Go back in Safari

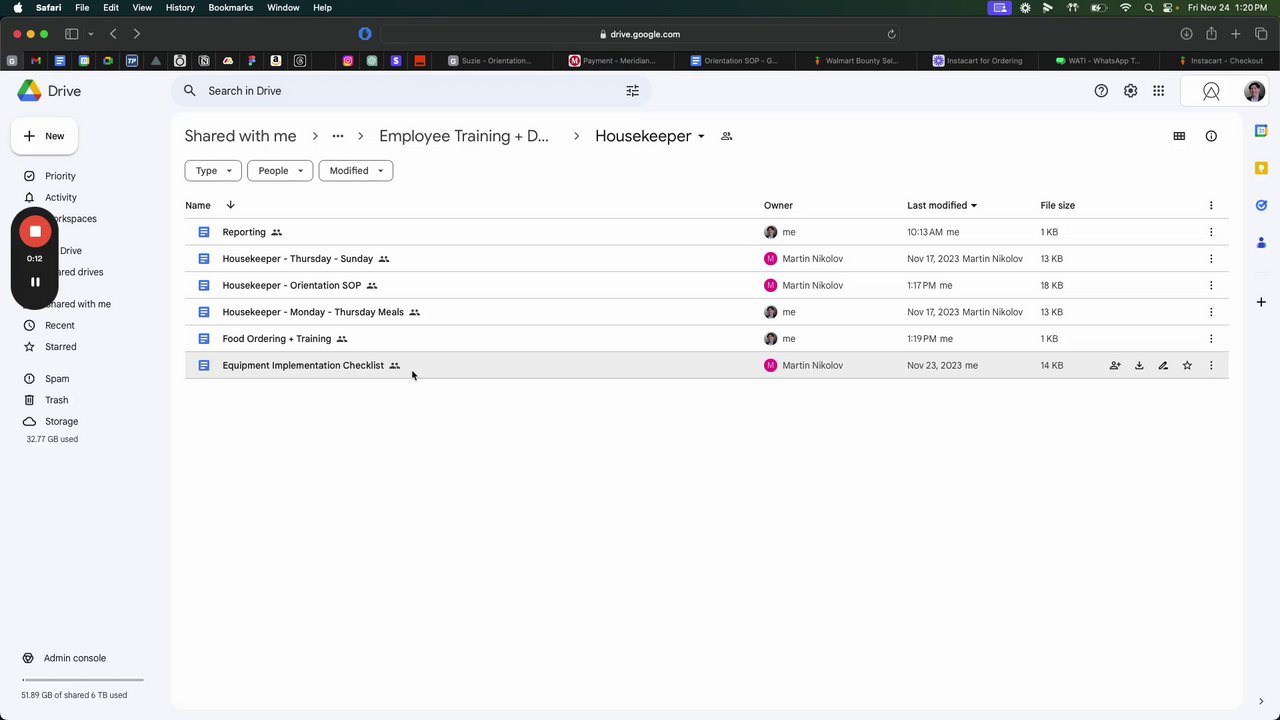click(113, 34)
